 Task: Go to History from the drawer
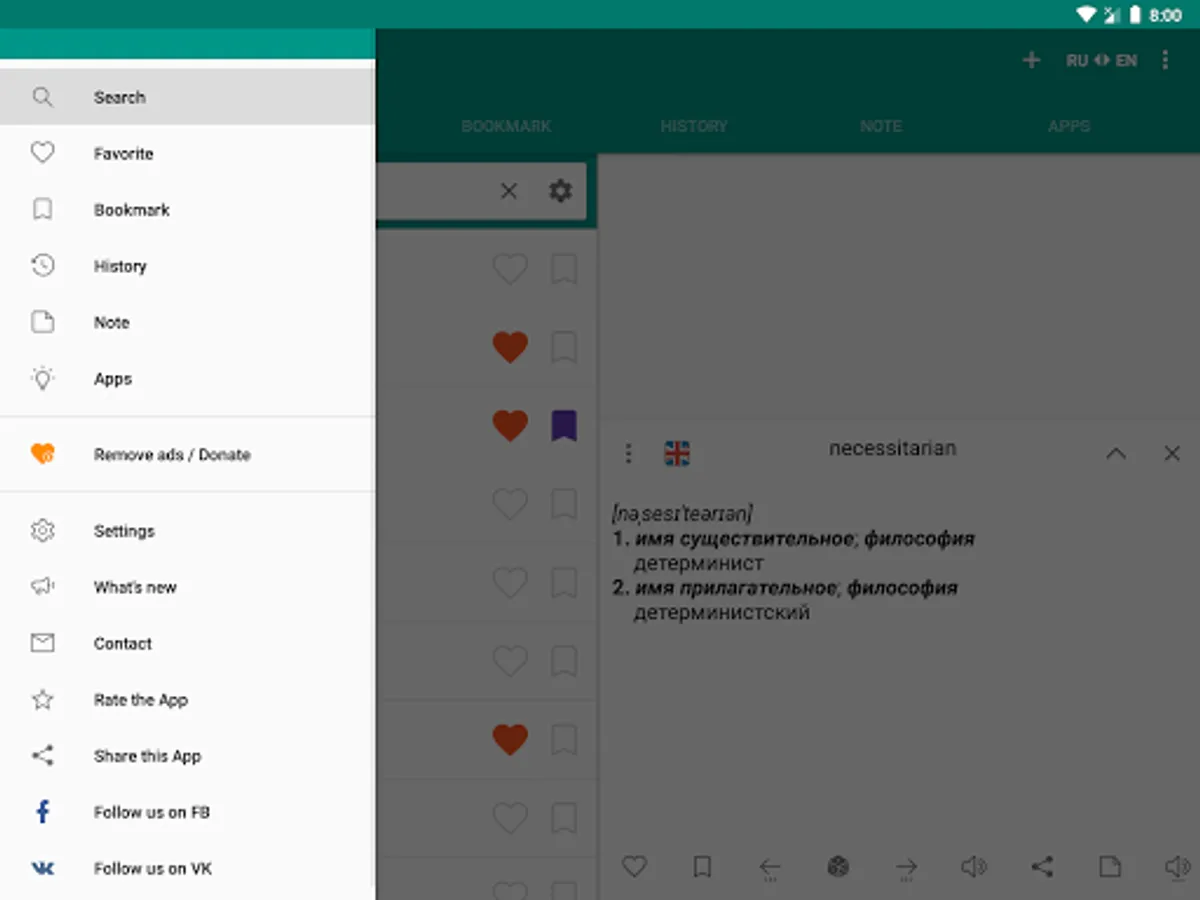coord(187,266)
